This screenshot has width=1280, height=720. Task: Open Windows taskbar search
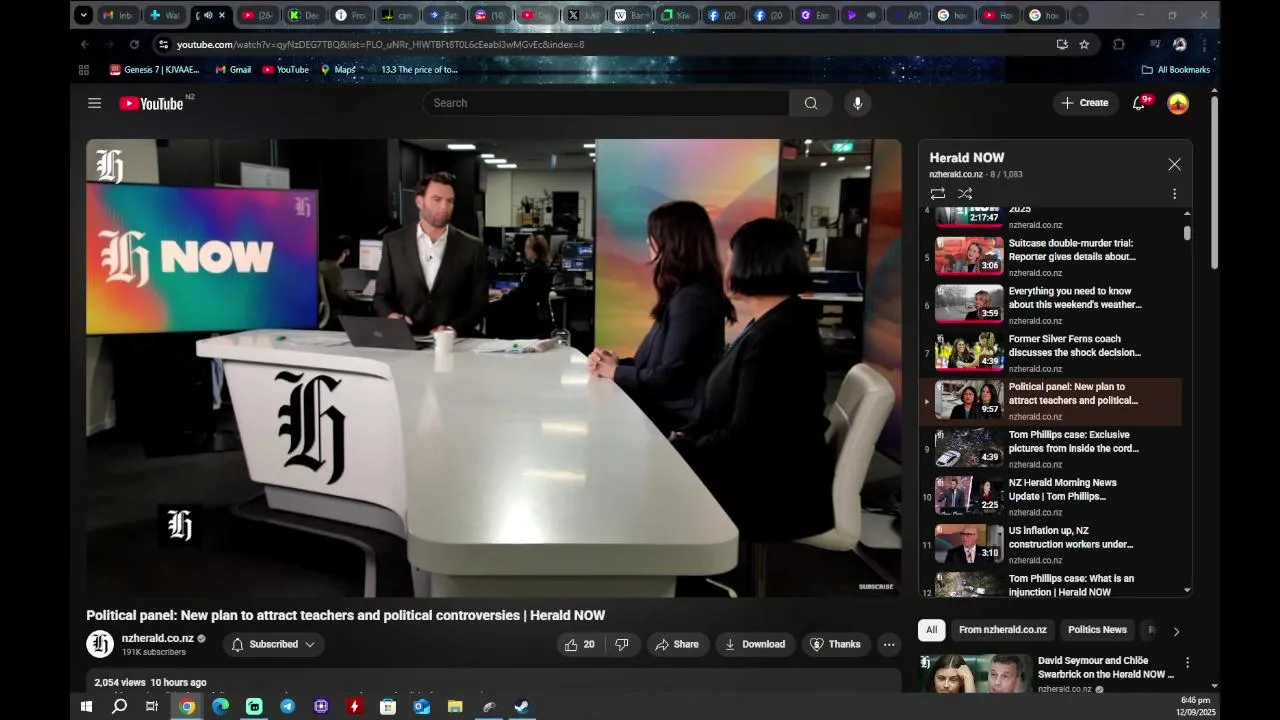(x=119, y=706)
